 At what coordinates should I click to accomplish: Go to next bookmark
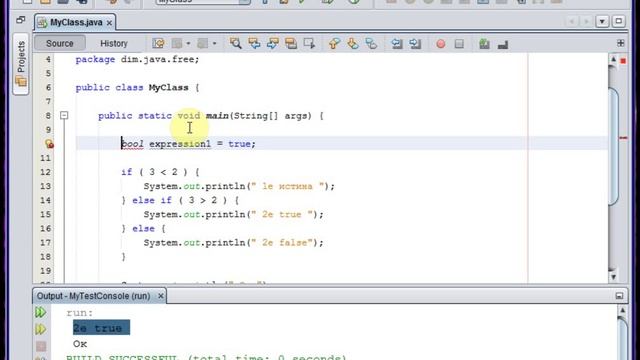(x=353, y=43)
